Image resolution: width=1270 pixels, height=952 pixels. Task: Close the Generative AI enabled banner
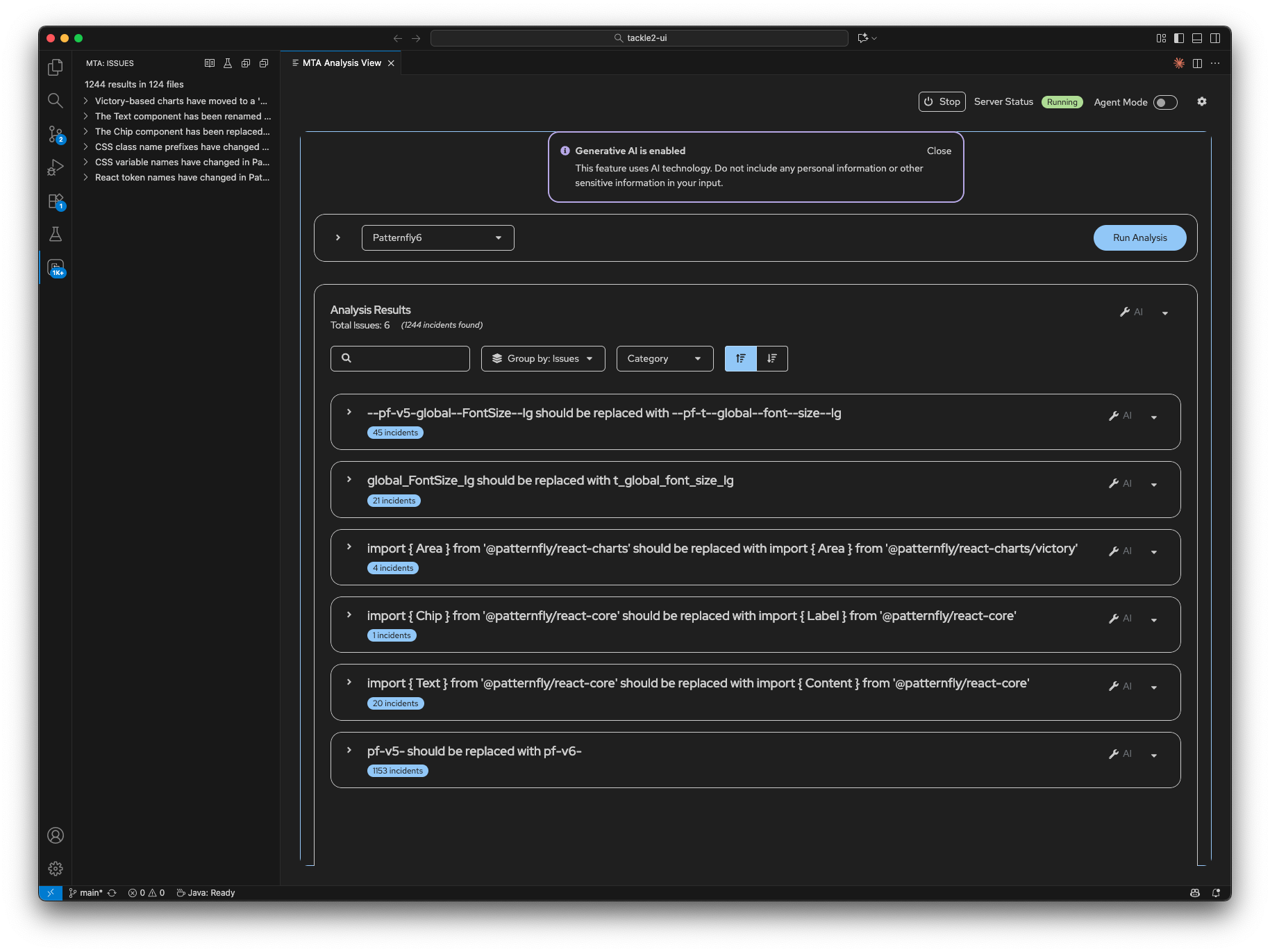tap(939, 151)
